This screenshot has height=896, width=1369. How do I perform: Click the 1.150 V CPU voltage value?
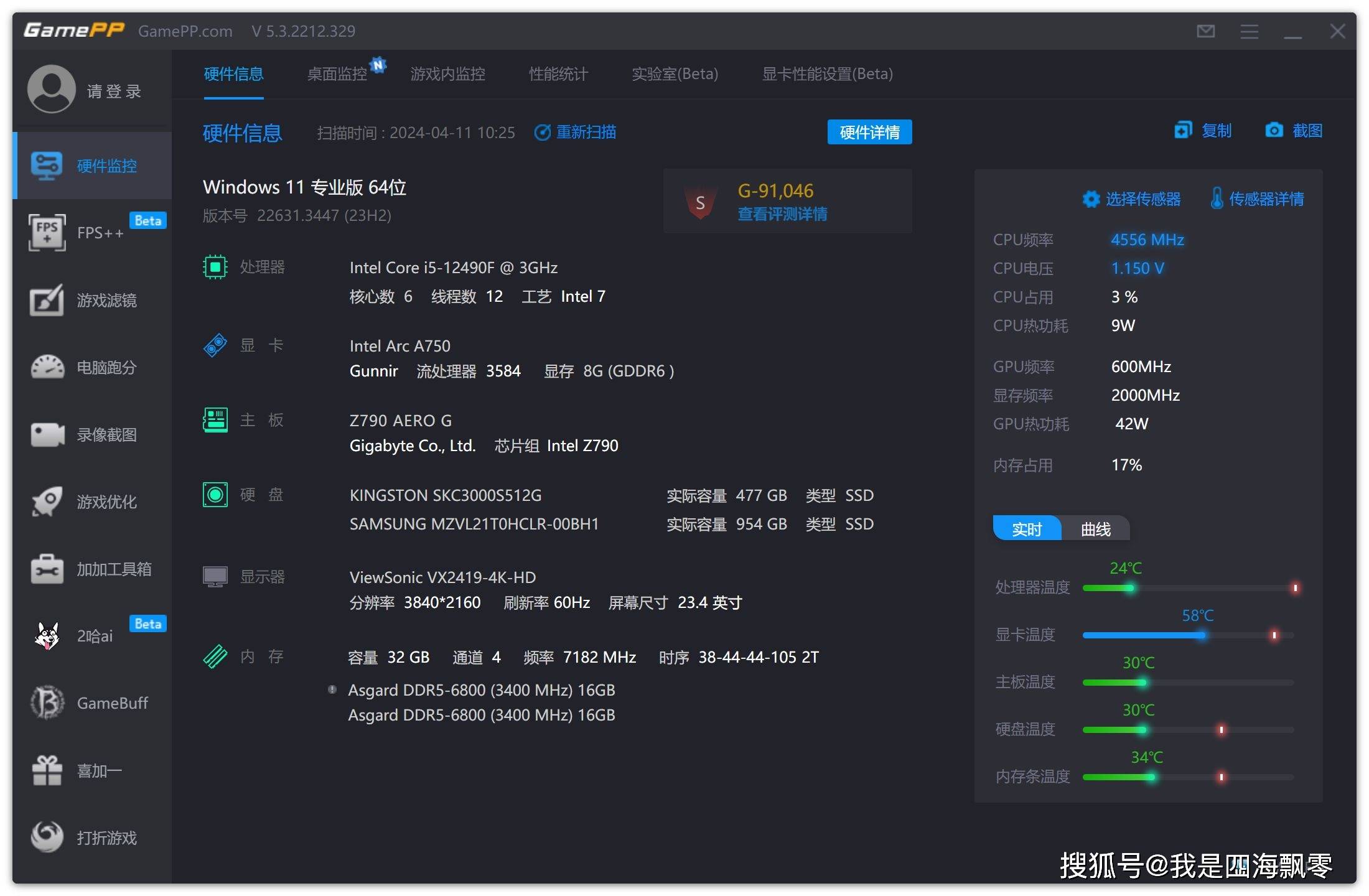1138,268
